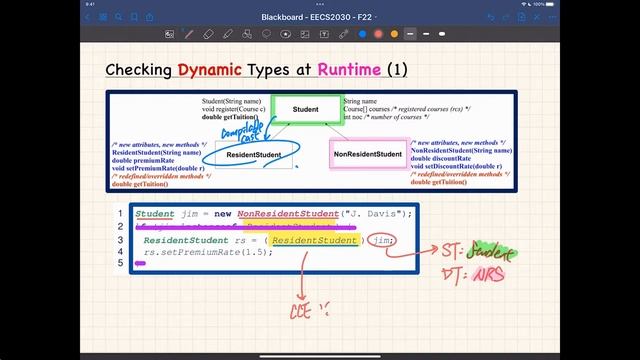Toggle read-only mode with the crossed pen icon

(x=537, y=17)
